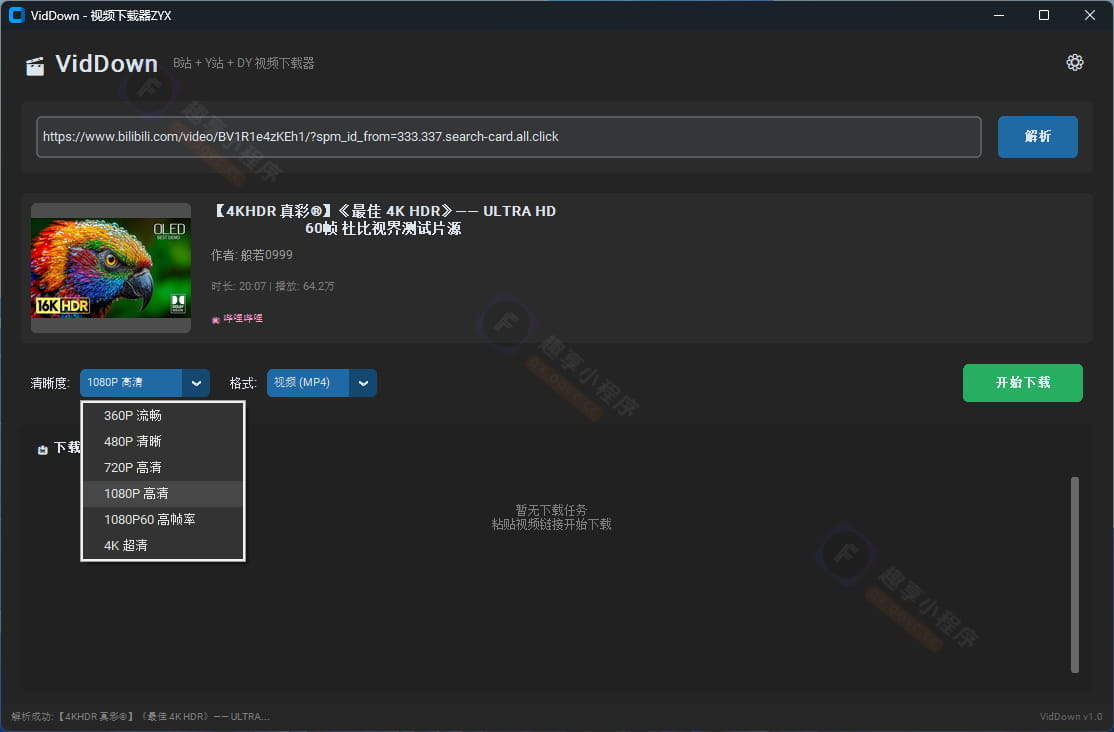Image resolution: width=1114 pixels, height=732 pixels.
Task: Click the blue 解析 parse button
Action: pyautogui.click(x=1037, y=137)
